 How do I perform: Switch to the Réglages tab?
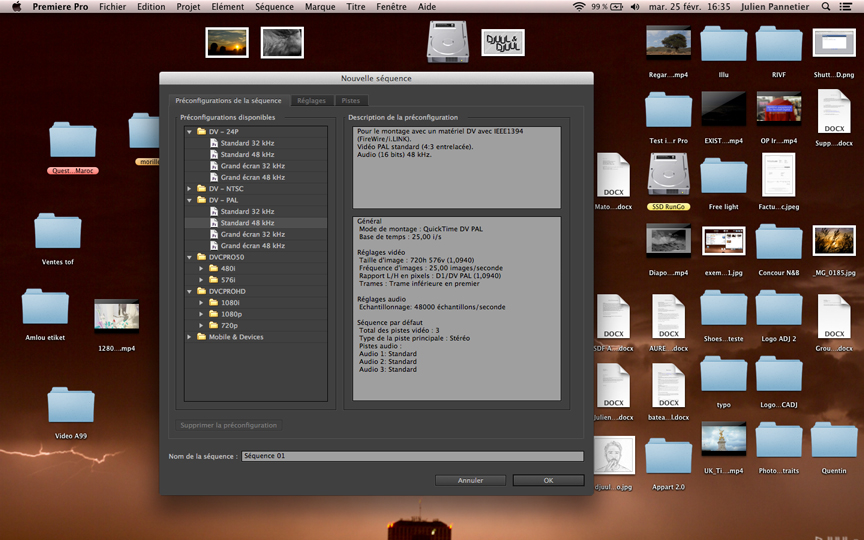click(x=311, y=101)
